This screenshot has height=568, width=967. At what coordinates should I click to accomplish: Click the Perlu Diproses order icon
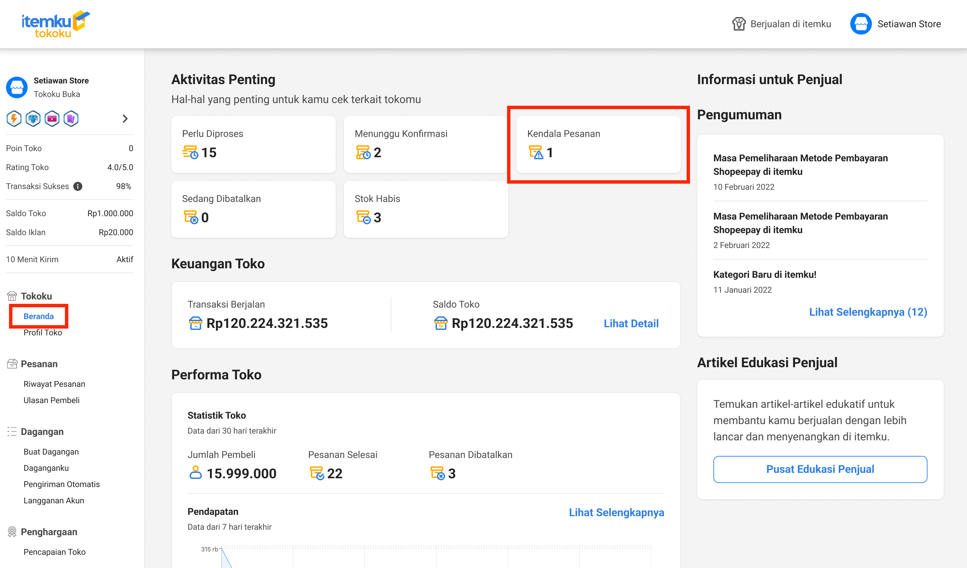coord(190,153)
